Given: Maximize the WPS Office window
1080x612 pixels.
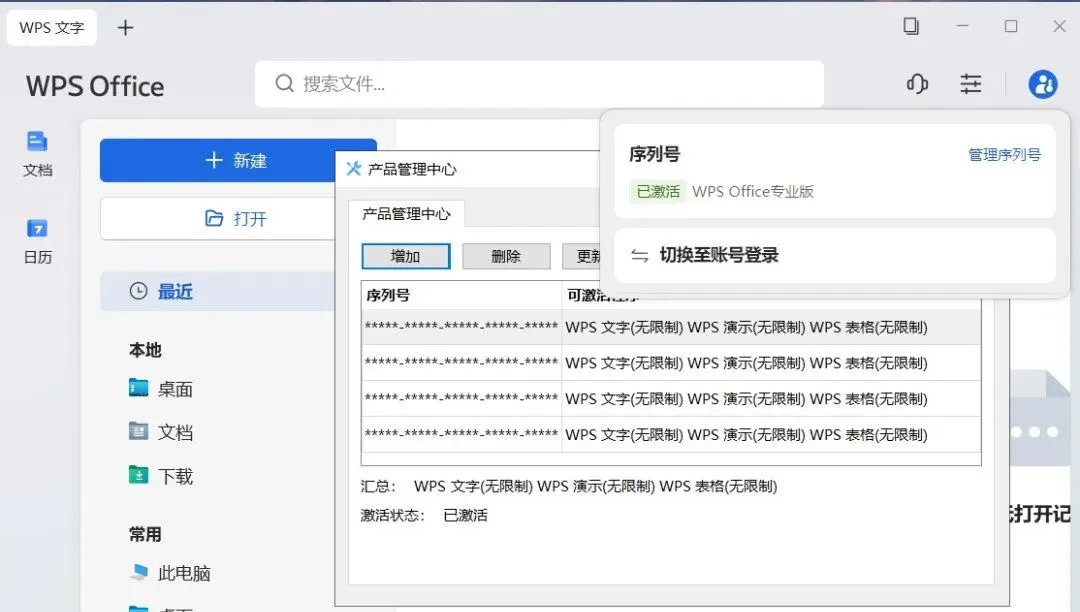Looking at the screenshot, I should (1010, 26).
